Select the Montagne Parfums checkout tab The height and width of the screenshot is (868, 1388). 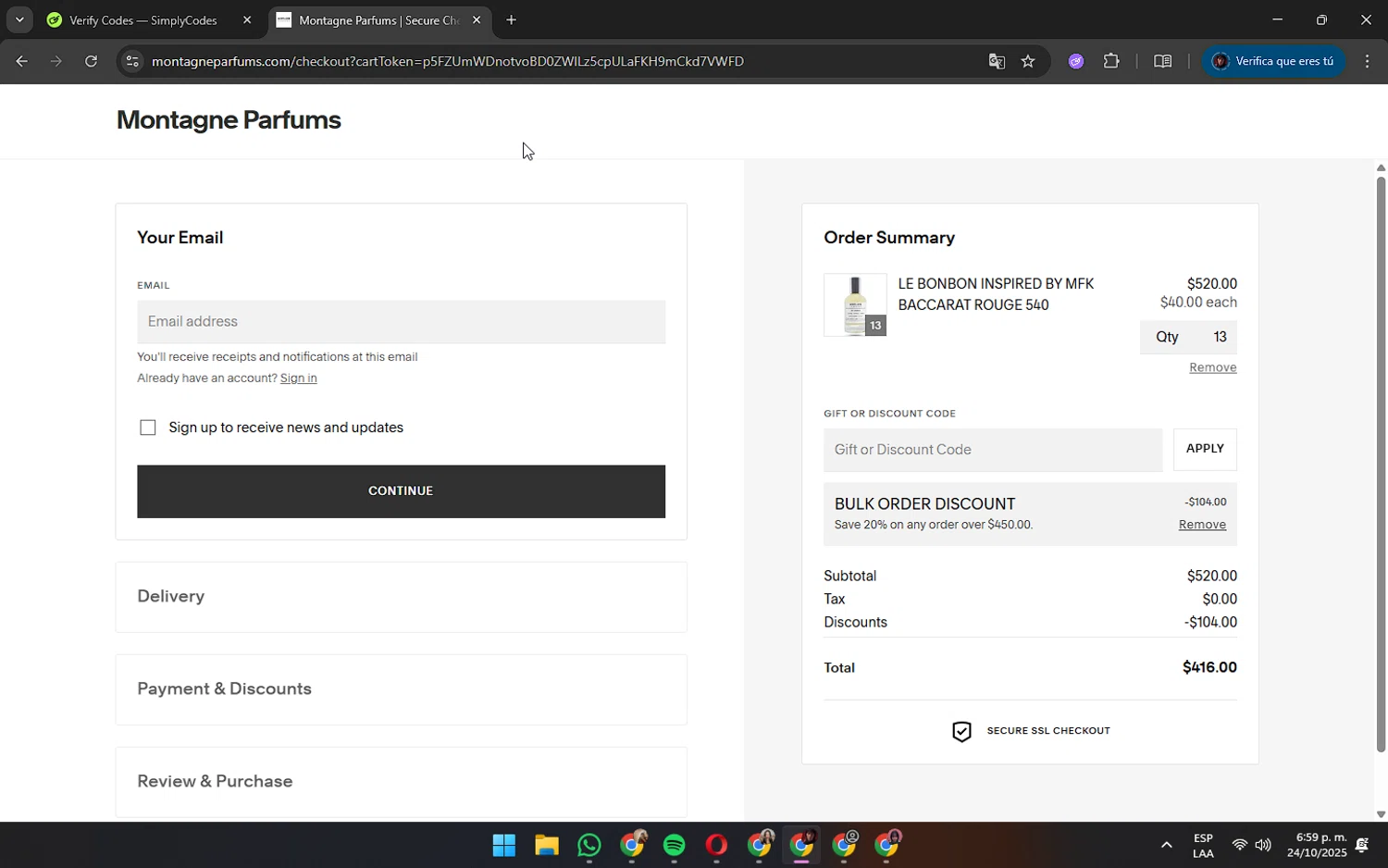pos(378,19)
